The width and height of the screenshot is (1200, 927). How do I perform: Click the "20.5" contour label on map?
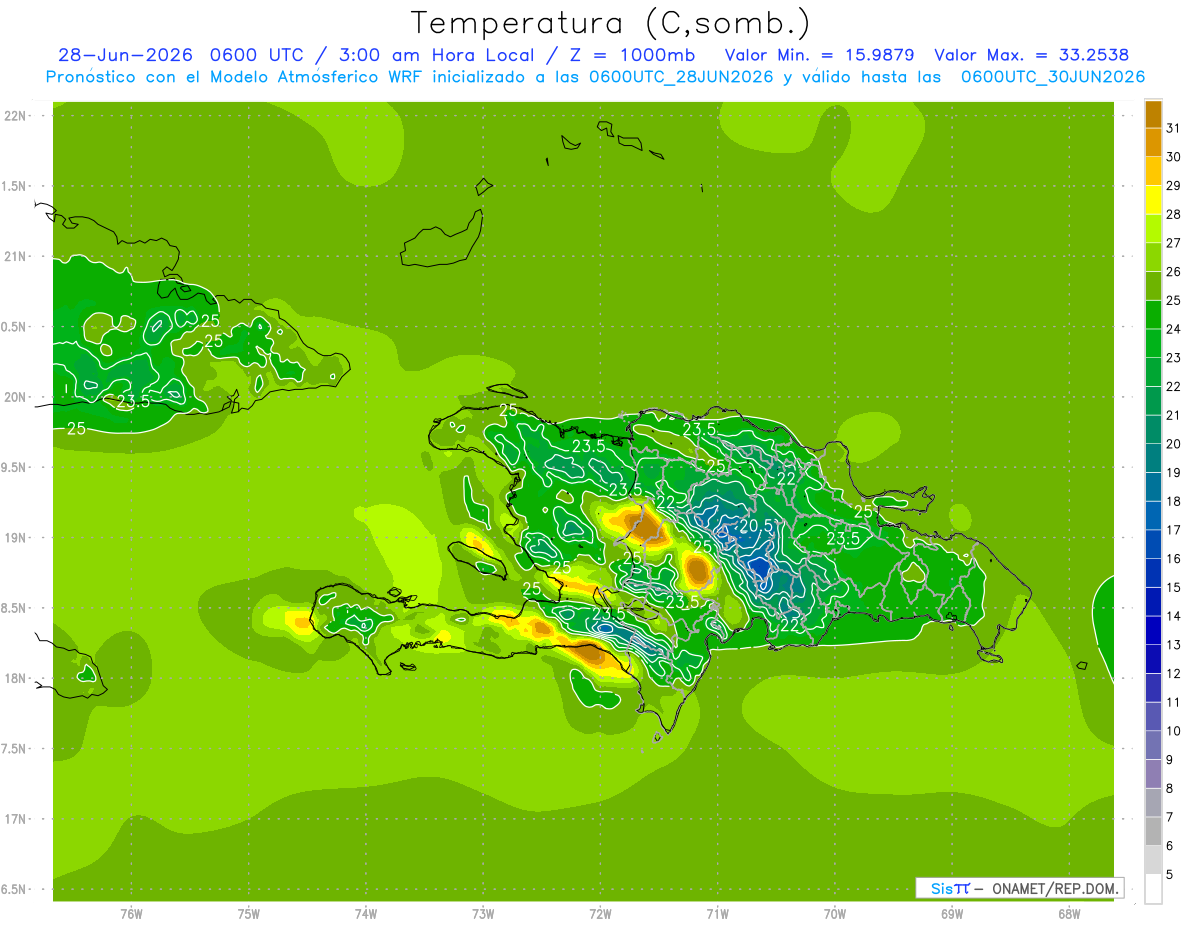click(756, 526)
